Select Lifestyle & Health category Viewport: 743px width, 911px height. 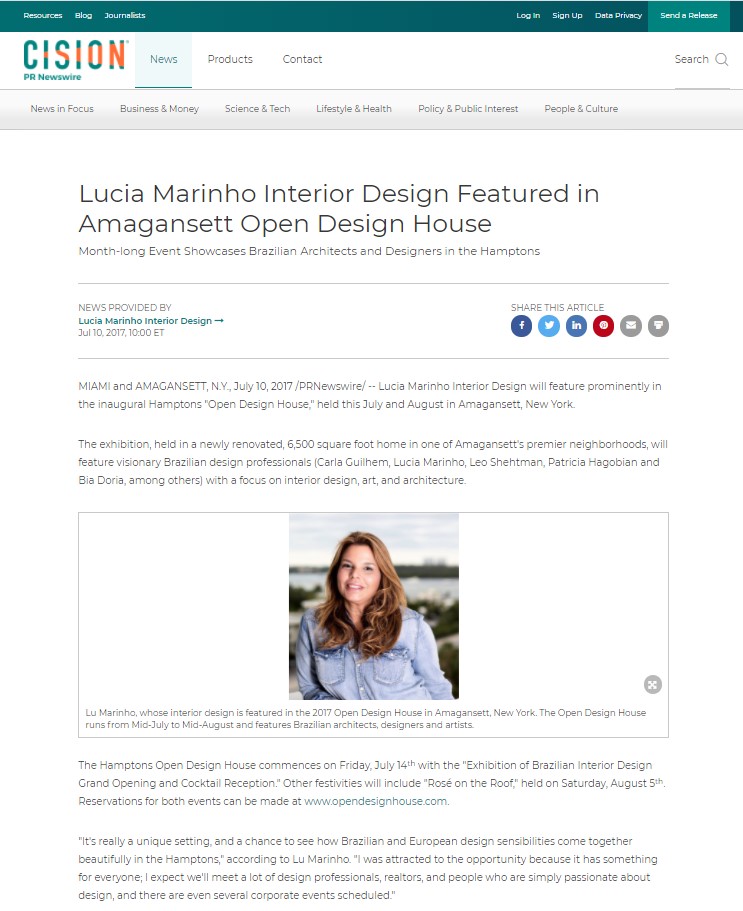(x=354, y=109)
